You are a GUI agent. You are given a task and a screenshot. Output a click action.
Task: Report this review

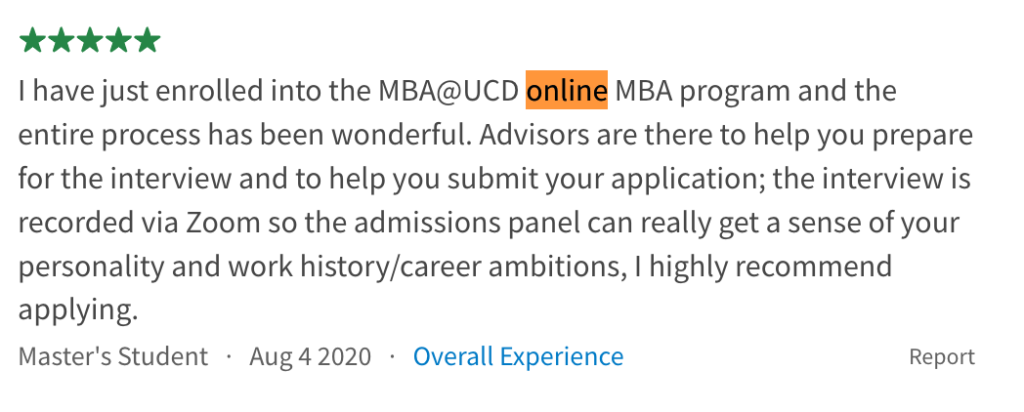[941, 357]
